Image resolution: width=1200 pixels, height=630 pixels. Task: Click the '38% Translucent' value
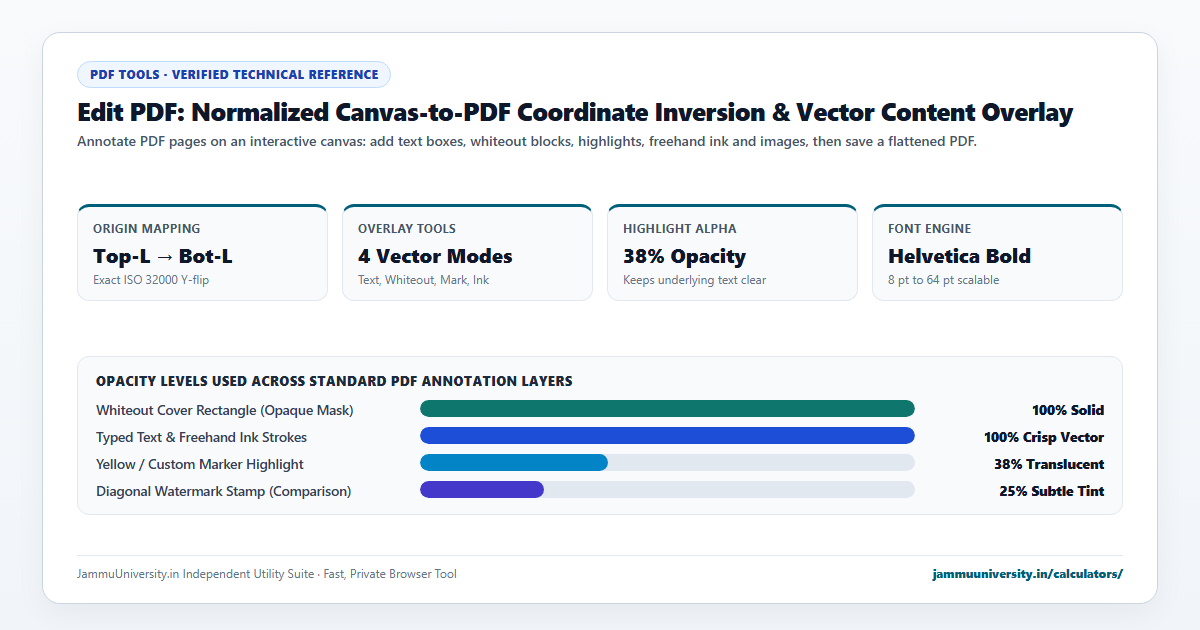coord(1049,464)
